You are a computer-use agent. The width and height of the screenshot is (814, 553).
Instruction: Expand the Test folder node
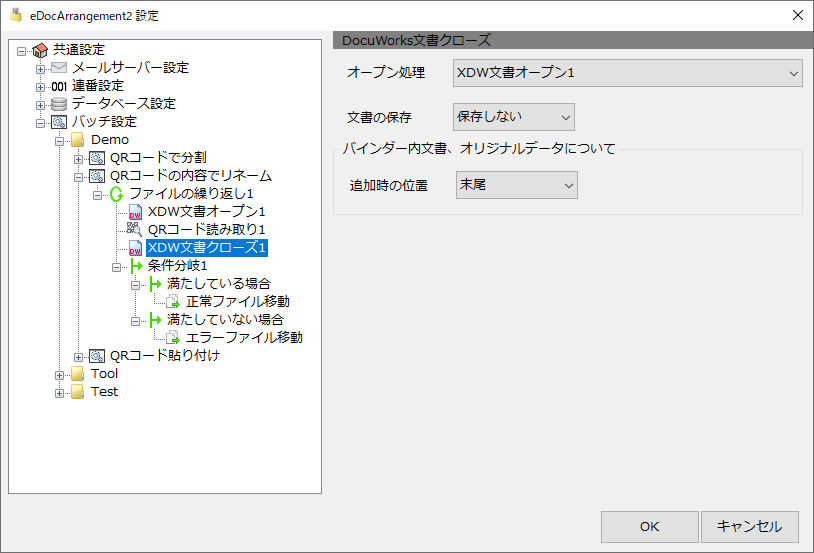(x=59, y=394)
